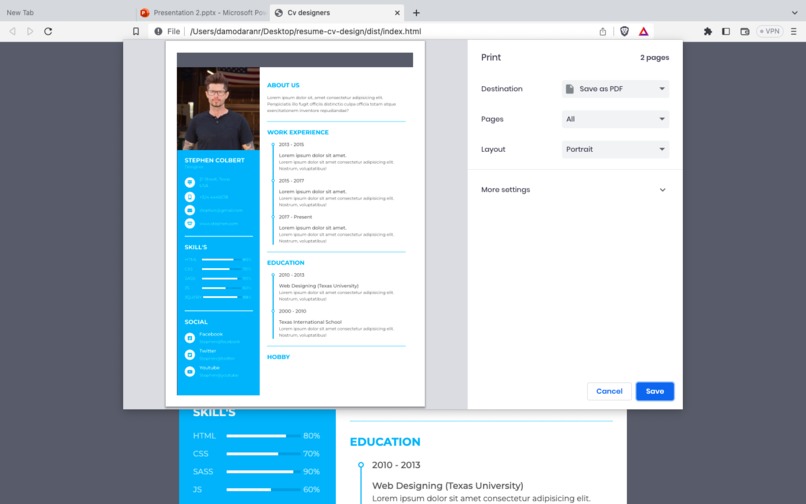This screenshot has width=806, height=504.
Task: Click the EDUCATION heading on background page
Action: [385, 442]
